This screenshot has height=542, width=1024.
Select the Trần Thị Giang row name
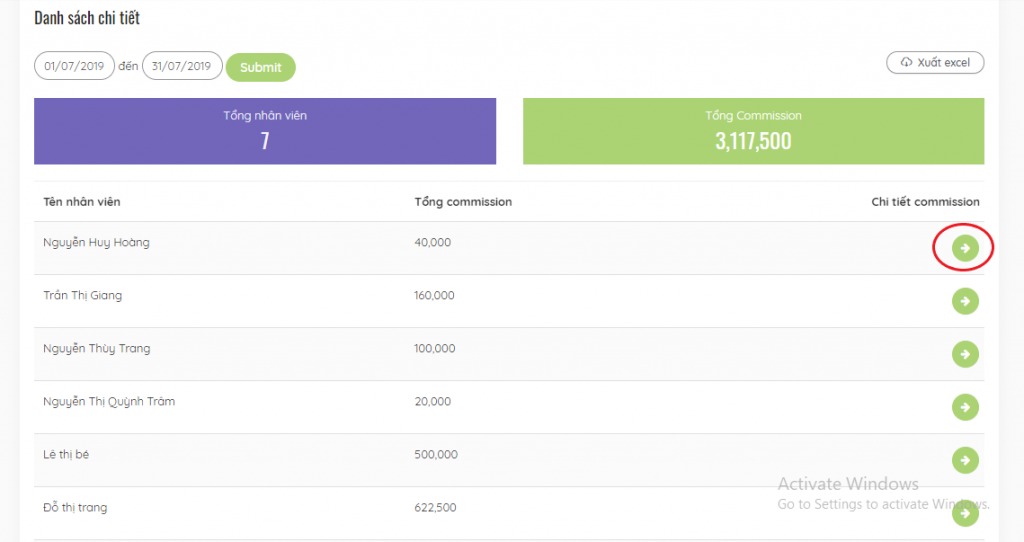point(82,295)
